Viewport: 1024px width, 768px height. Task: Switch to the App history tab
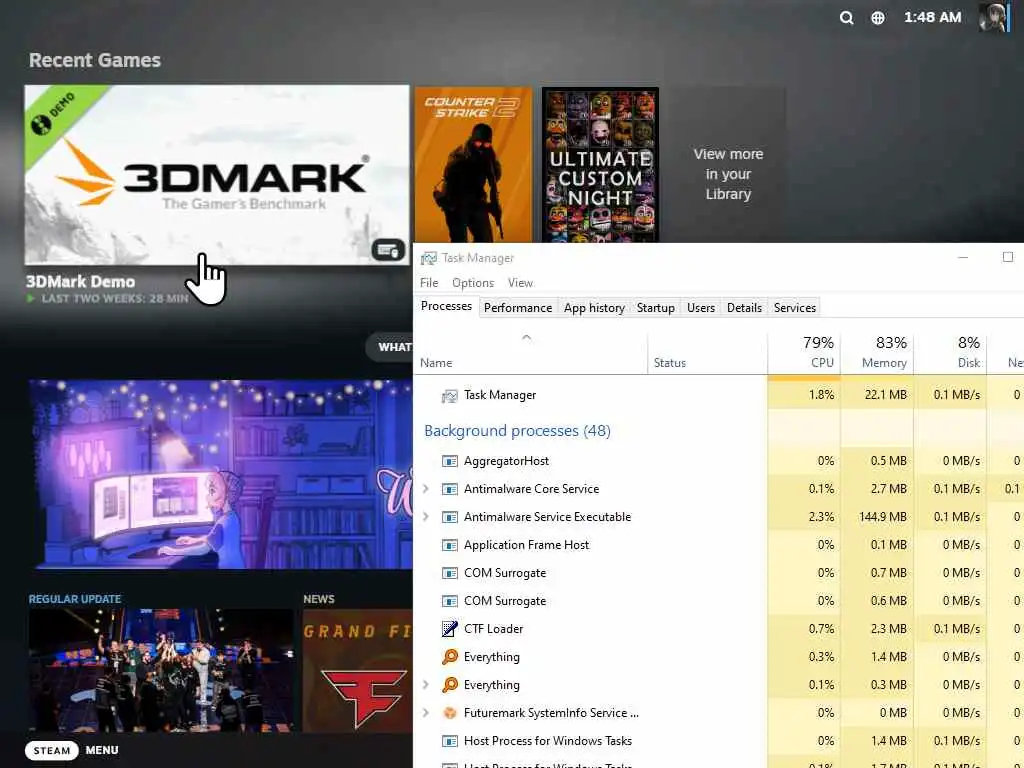(594, 308)
